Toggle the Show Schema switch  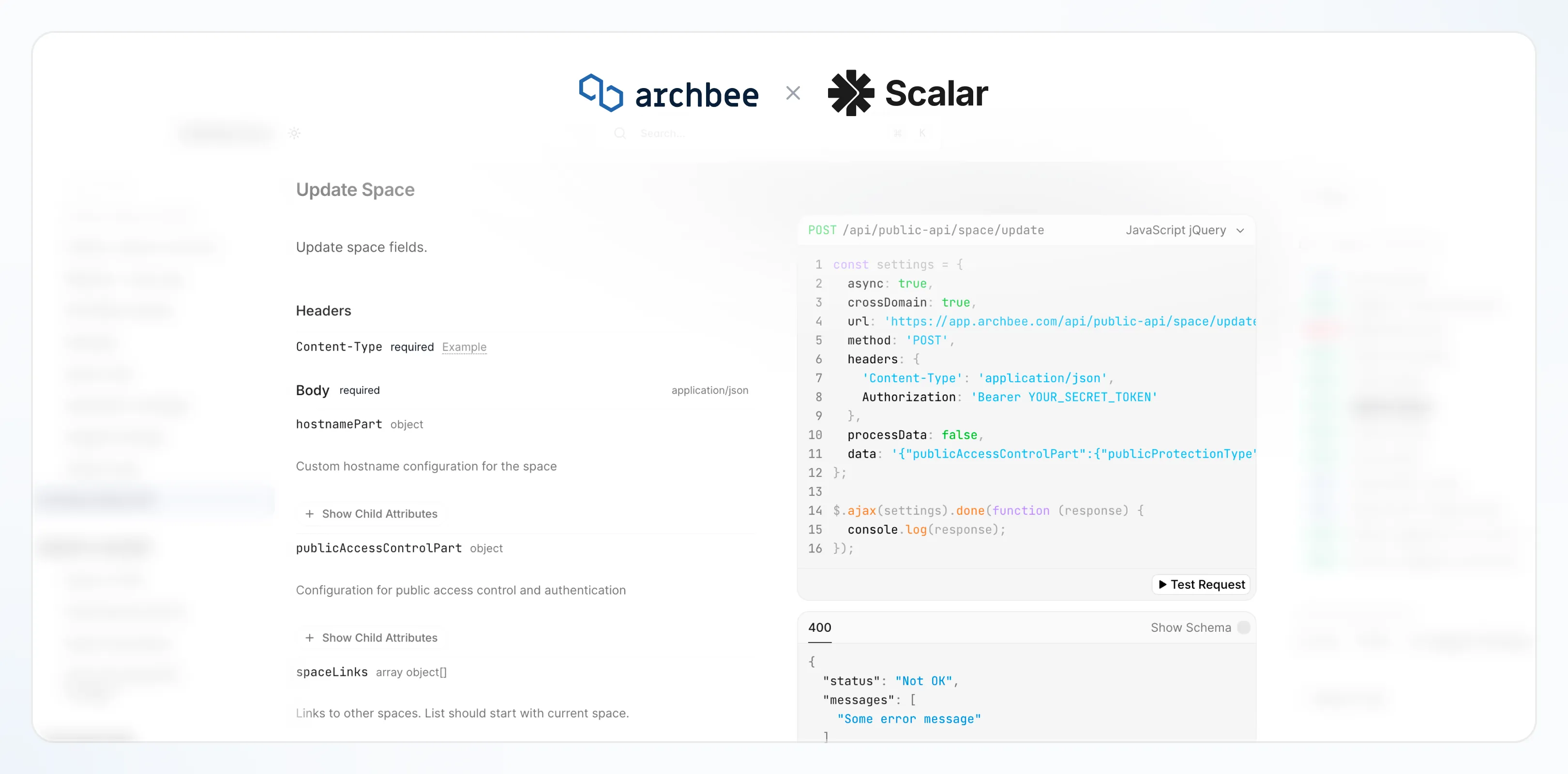click(1244, 627)
